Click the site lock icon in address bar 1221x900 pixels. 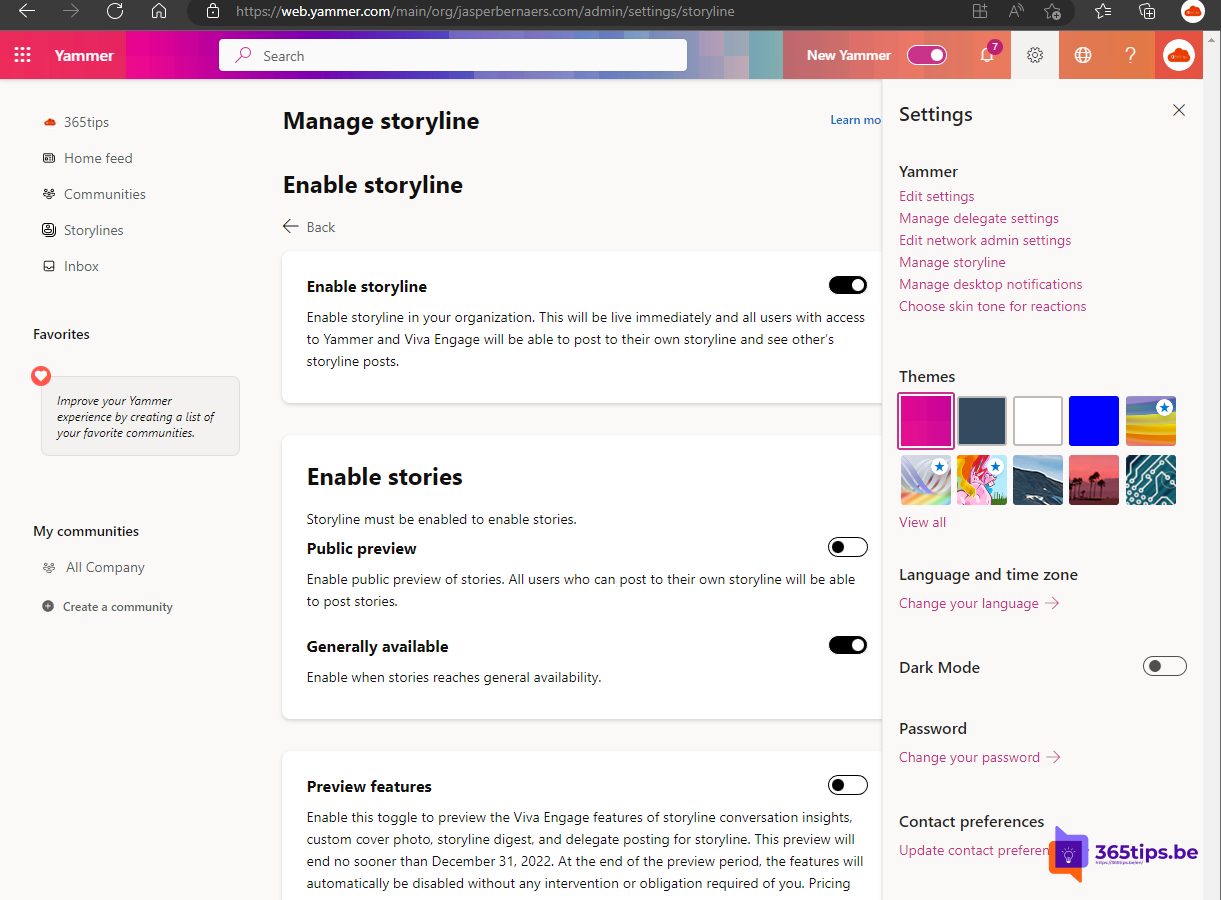coord(212,11)
